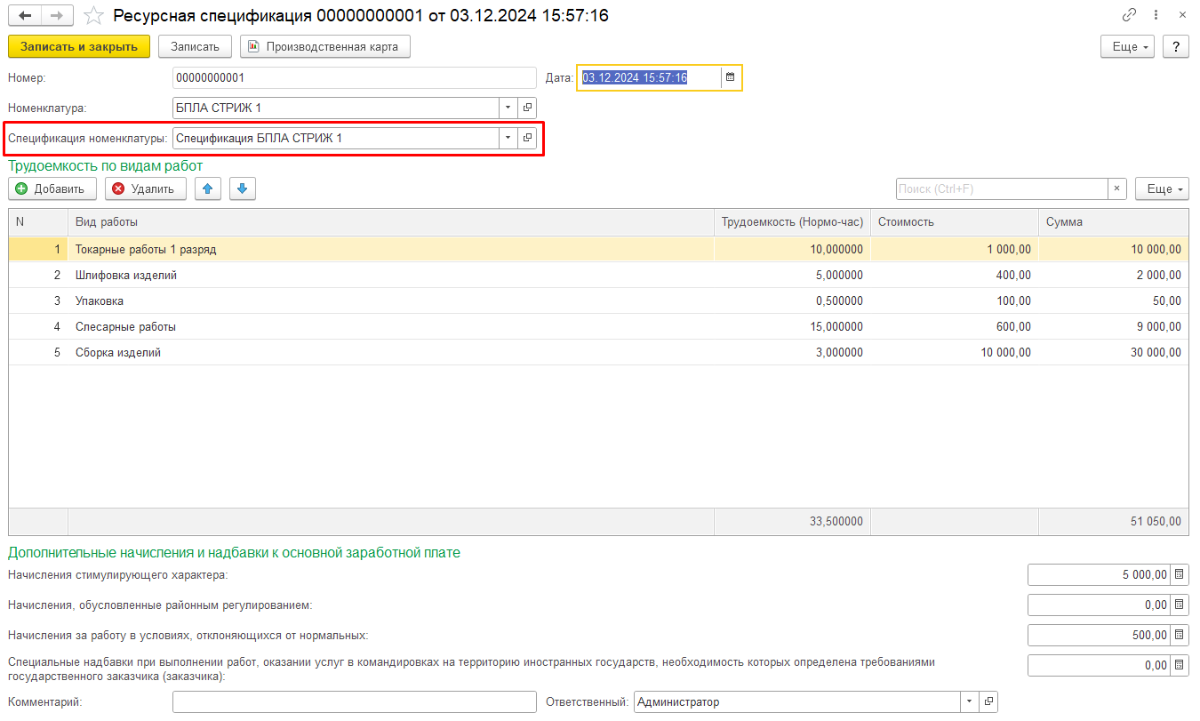Expand the Ответственный dropdown list
1200x721 pixels.
coord(968,702)
